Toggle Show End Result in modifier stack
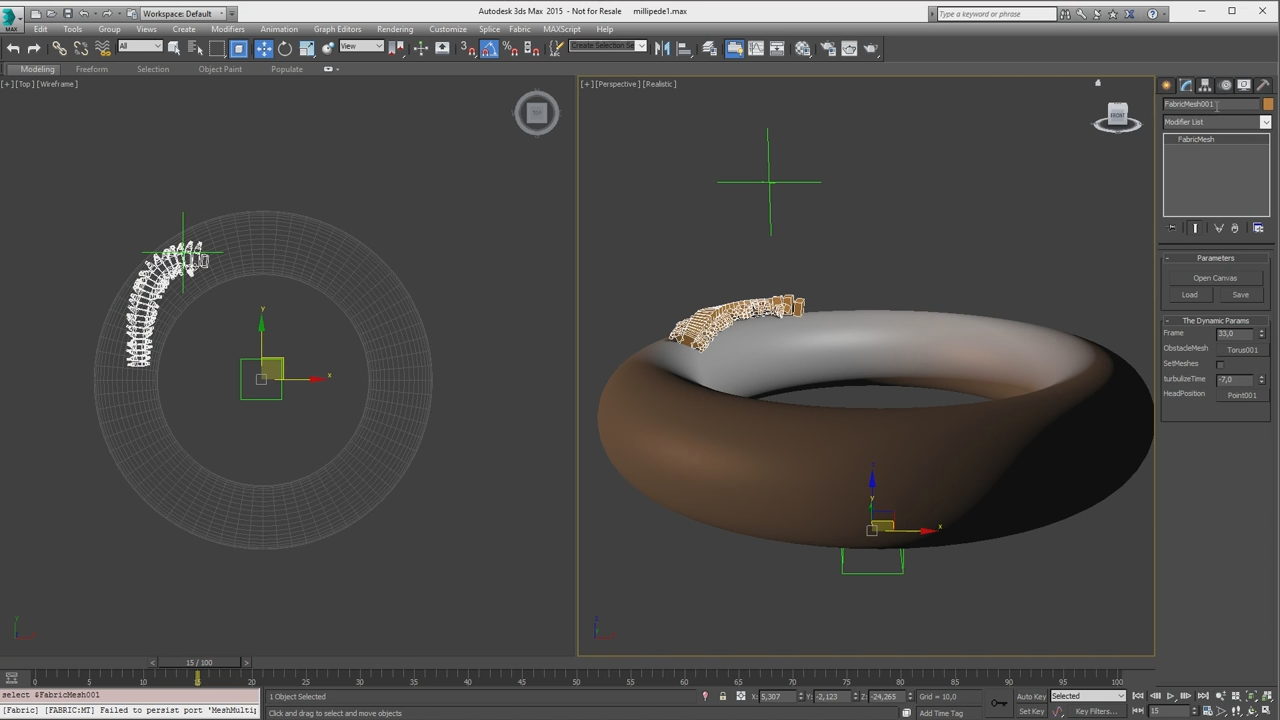 point(1195,228)
